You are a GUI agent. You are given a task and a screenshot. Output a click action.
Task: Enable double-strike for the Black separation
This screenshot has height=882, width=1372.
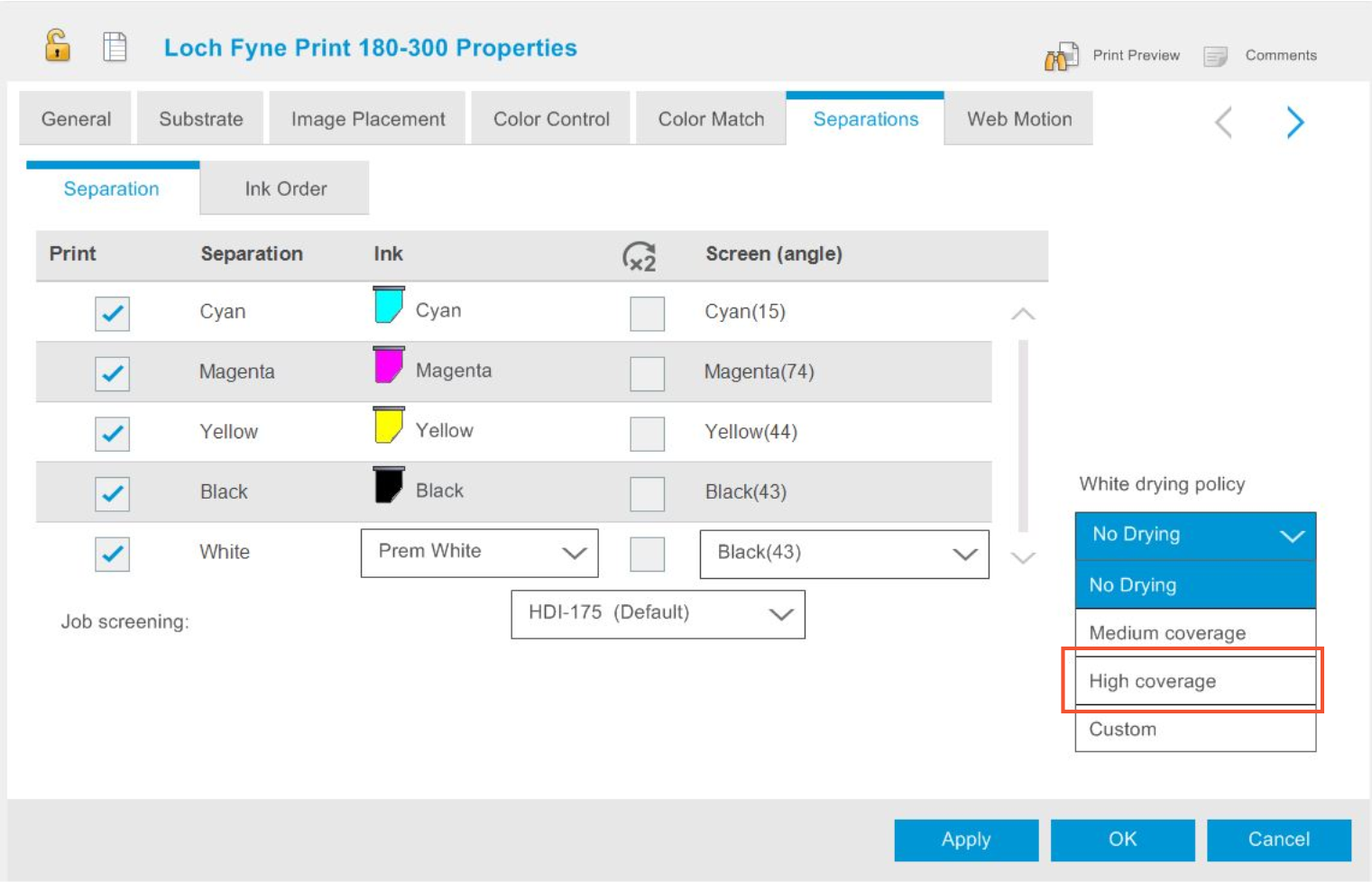[x=647, y=494]
